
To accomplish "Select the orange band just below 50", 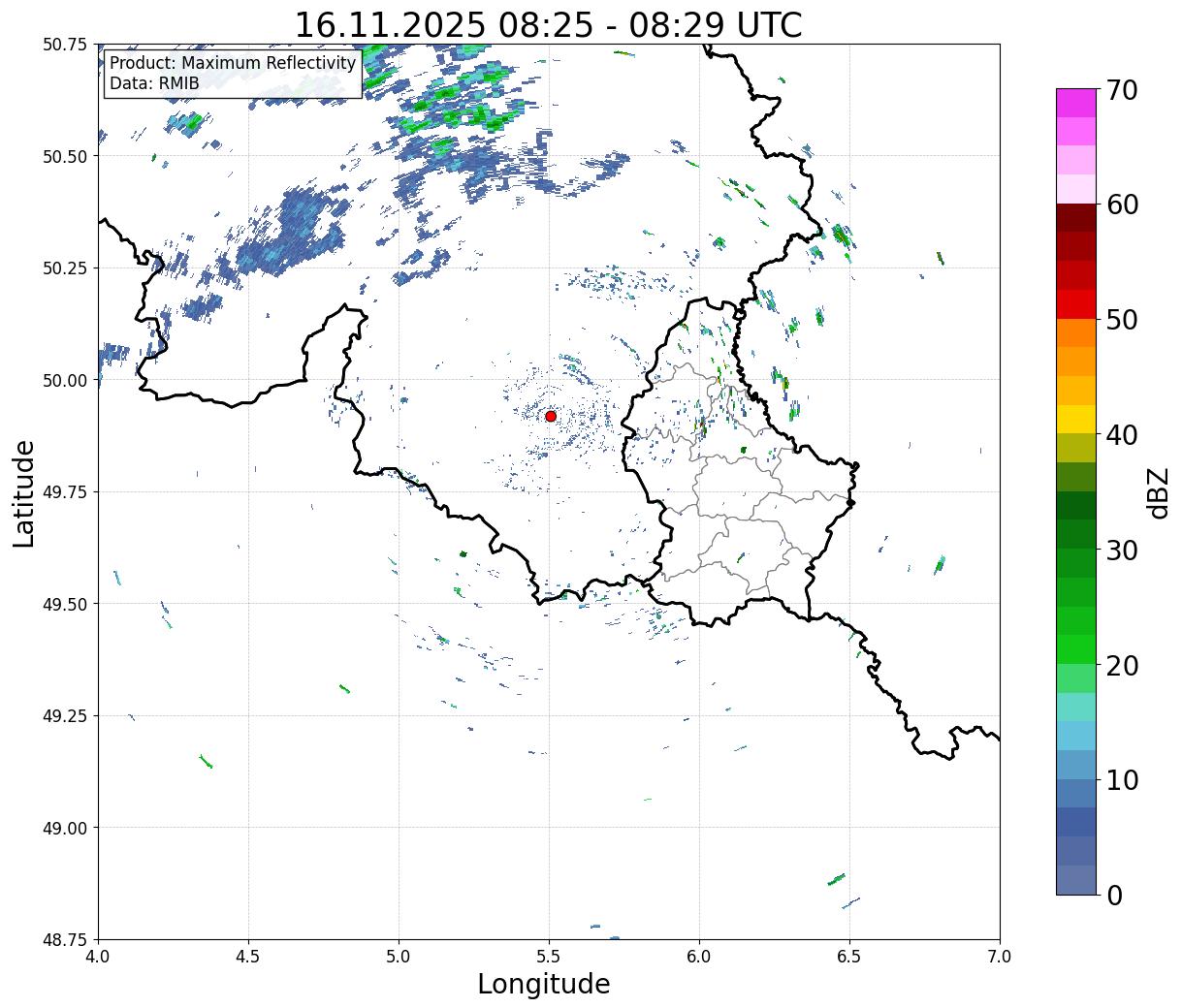I will (1076, 332).
